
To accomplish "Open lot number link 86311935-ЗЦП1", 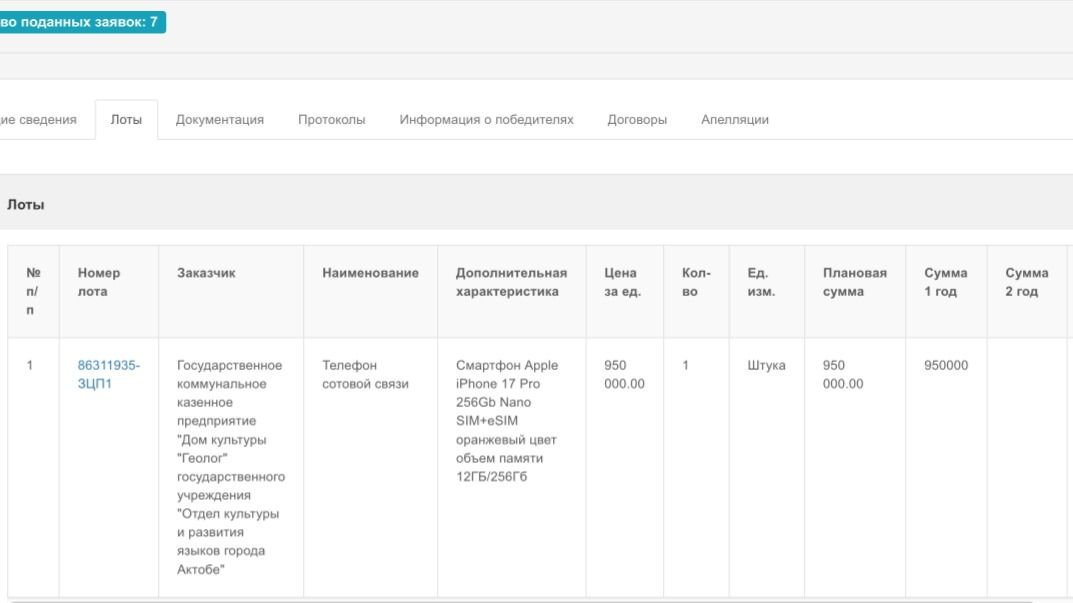I will click(x=108, y=375).
